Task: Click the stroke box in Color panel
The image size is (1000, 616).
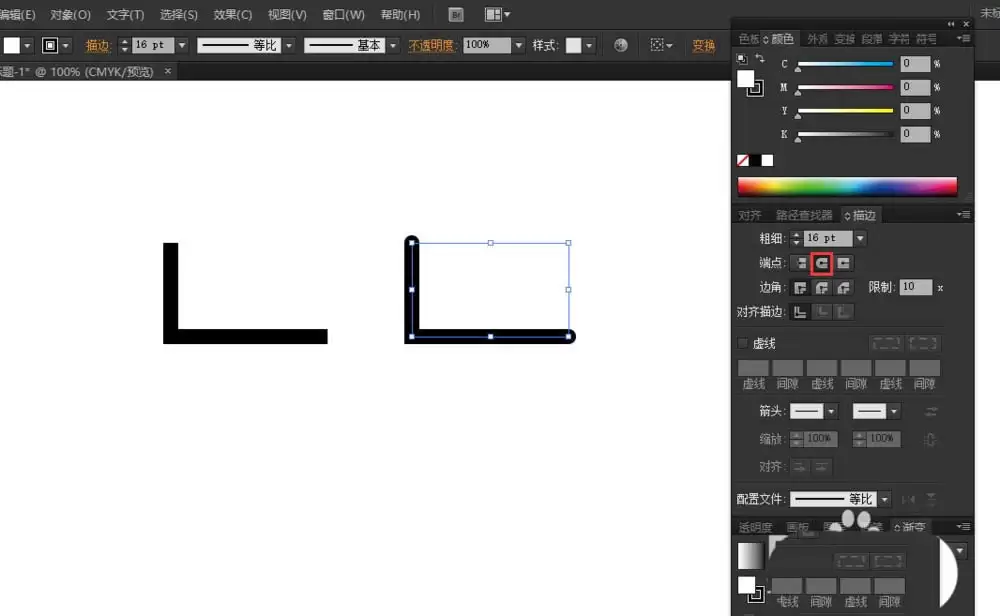Action: click(x=756, y=89)
